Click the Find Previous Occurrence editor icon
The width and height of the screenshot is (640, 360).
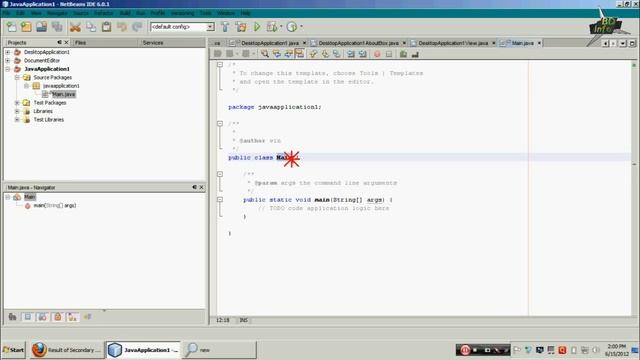(277, 54)
